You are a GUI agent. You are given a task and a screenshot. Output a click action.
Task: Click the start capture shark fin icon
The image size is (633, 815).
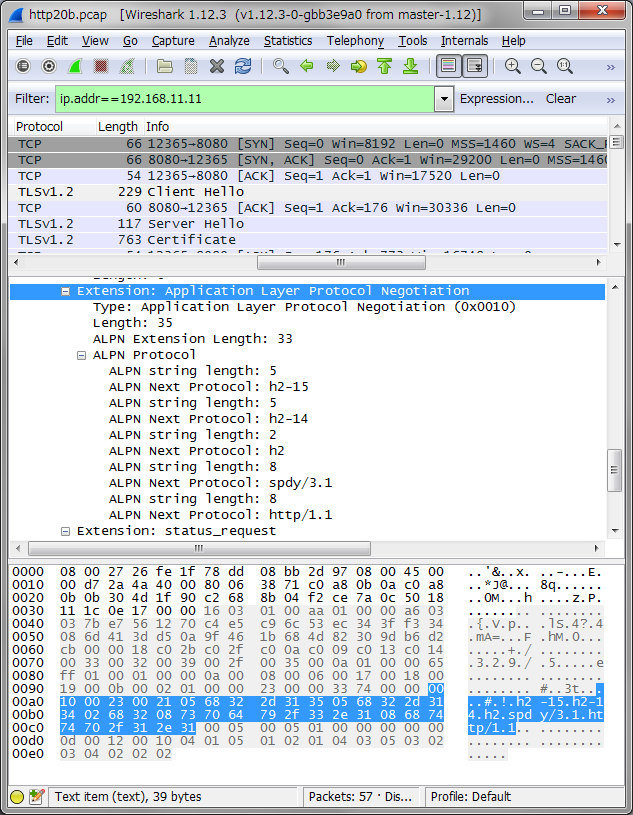click(75, 66)
